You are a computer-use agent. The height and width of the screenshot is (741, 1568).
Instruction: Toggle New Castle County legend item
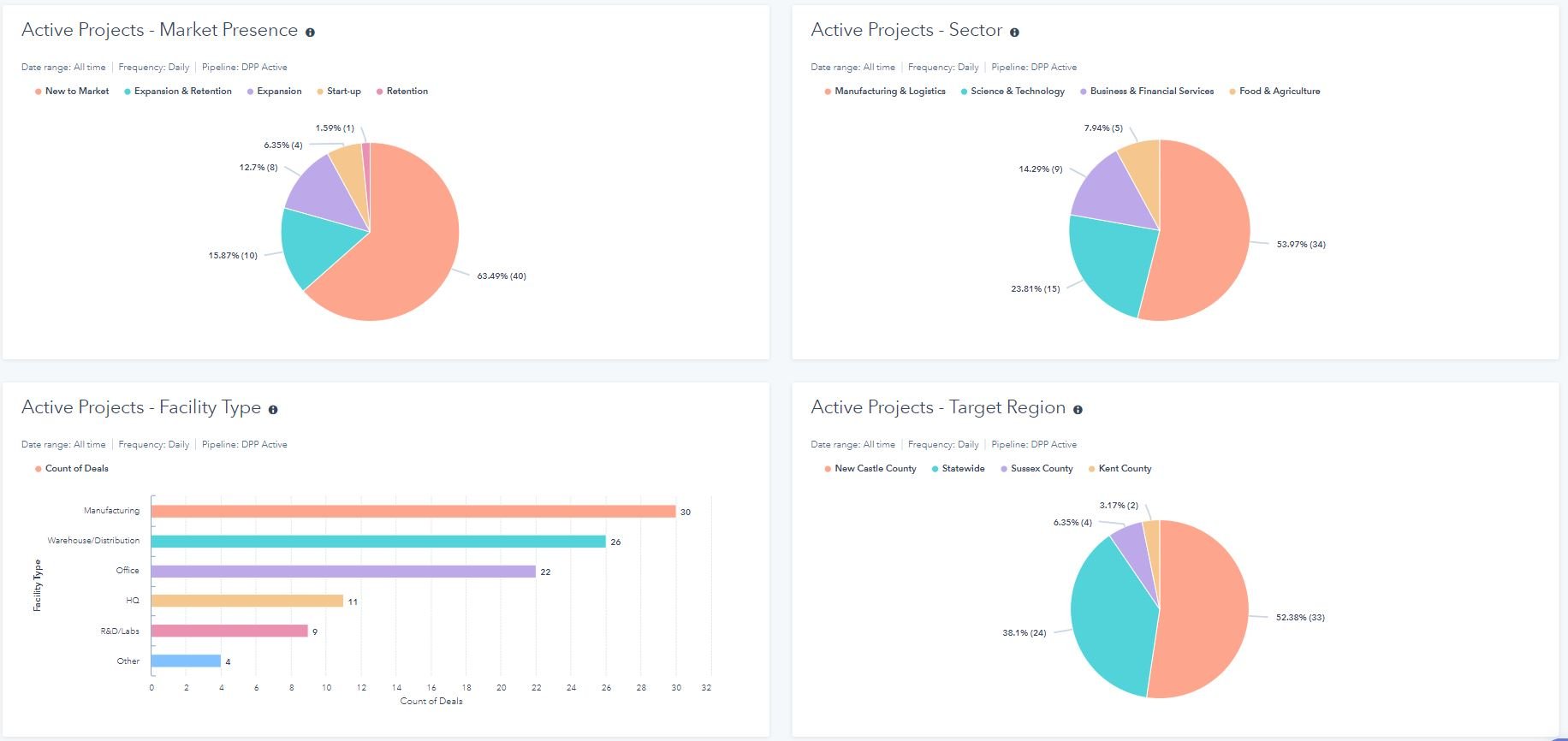tap(870, 469)
